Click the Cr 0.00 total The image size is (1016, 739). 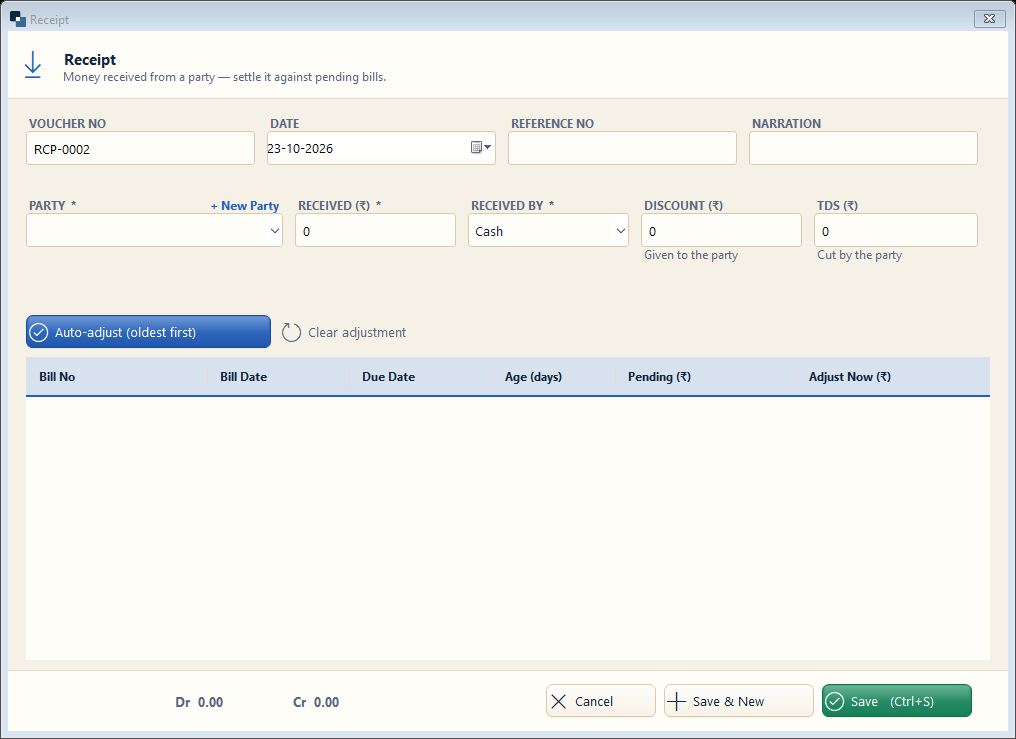click(x=316, y=702)
